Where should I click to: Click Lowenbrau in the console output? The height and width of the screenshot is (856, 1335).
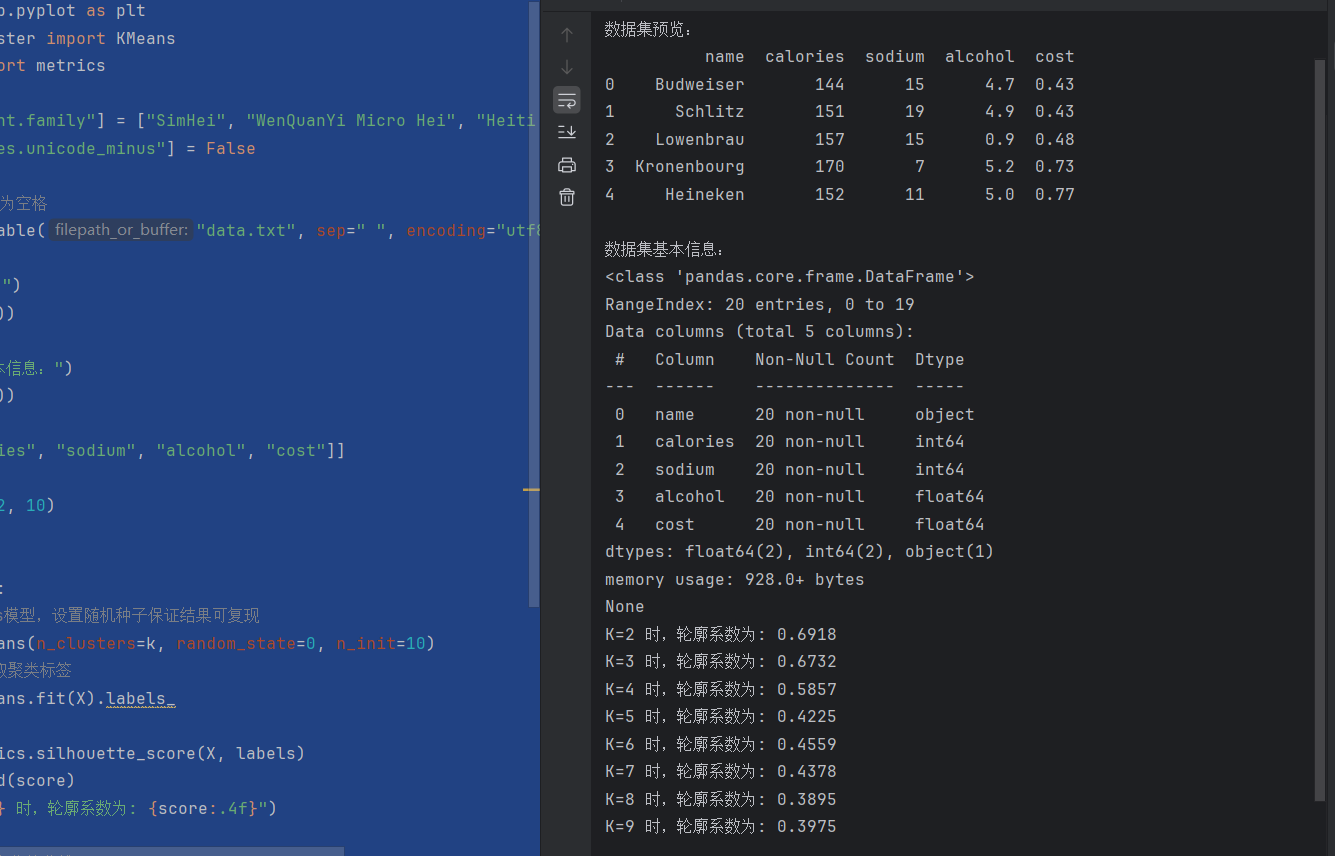pos(700,139)
